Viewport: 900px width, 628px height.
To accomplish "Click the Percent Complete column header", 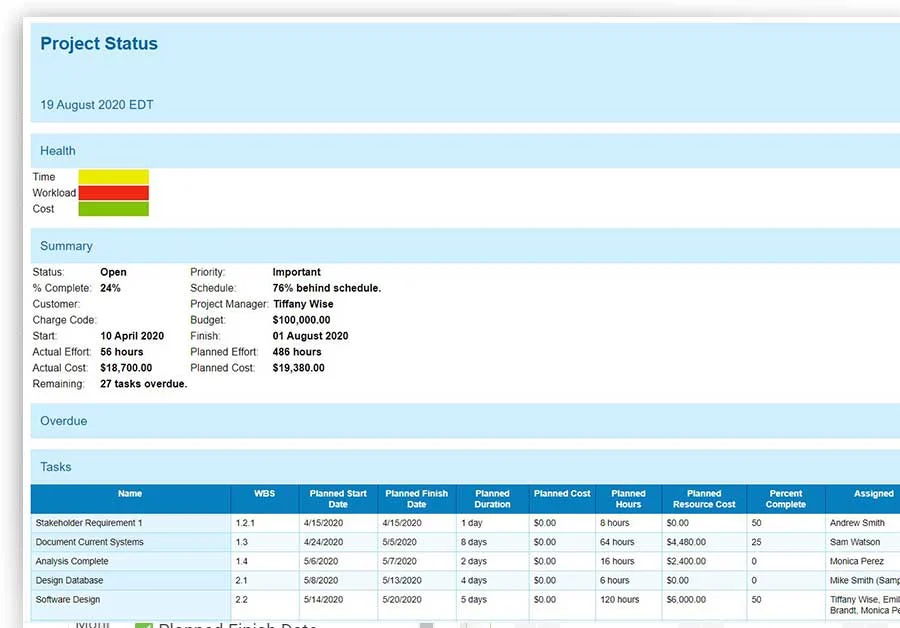I will [786, 499].
